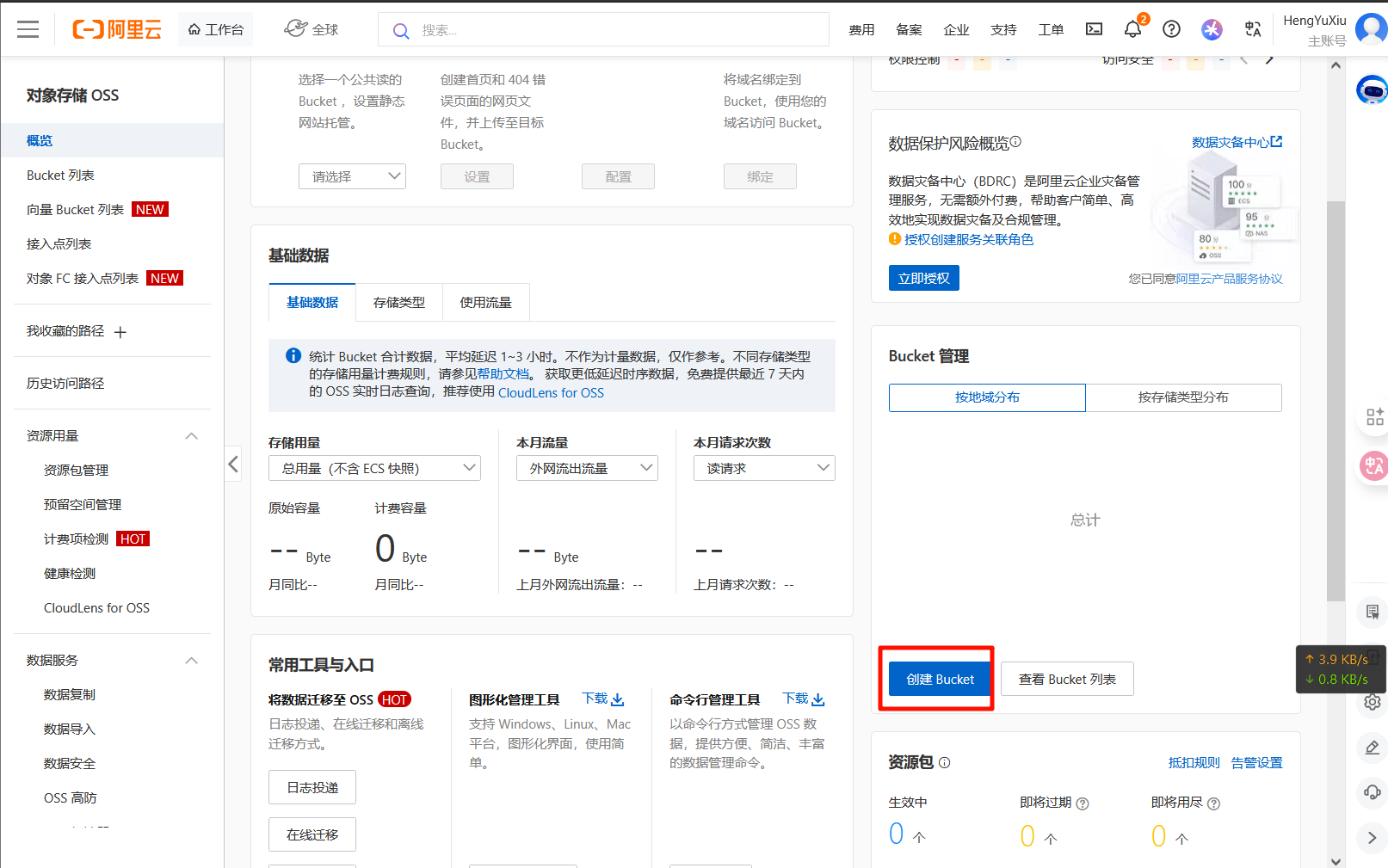Screen dimensions: 1388x868
Task: Switch to the 存储类型 tab
Action: pos(398,302)
